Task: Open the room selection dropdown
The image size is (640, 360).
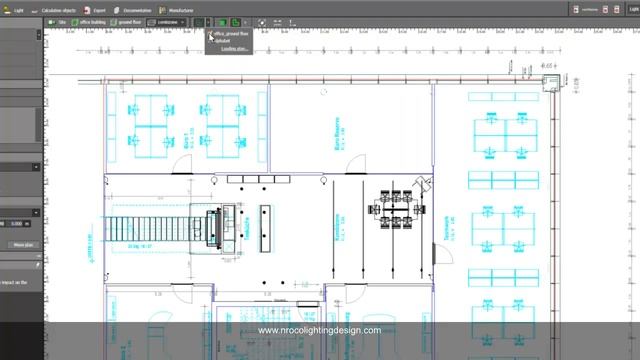Action: click(x=167, y=22)
